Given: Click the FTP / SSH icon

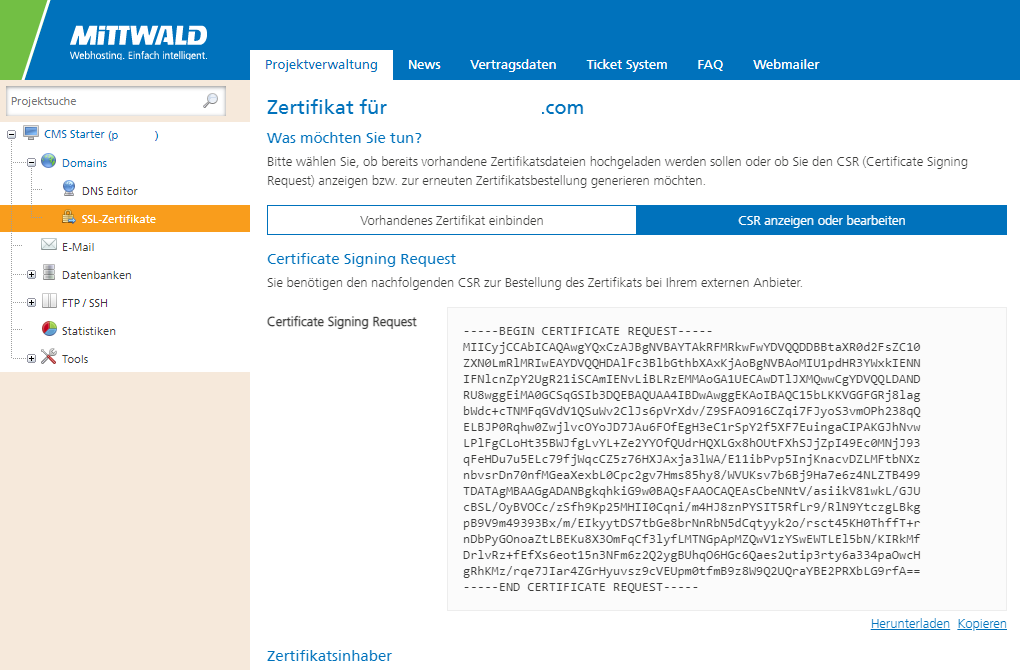Looking at the screenshot, I should pyautogui.click(x=49, y=301).
